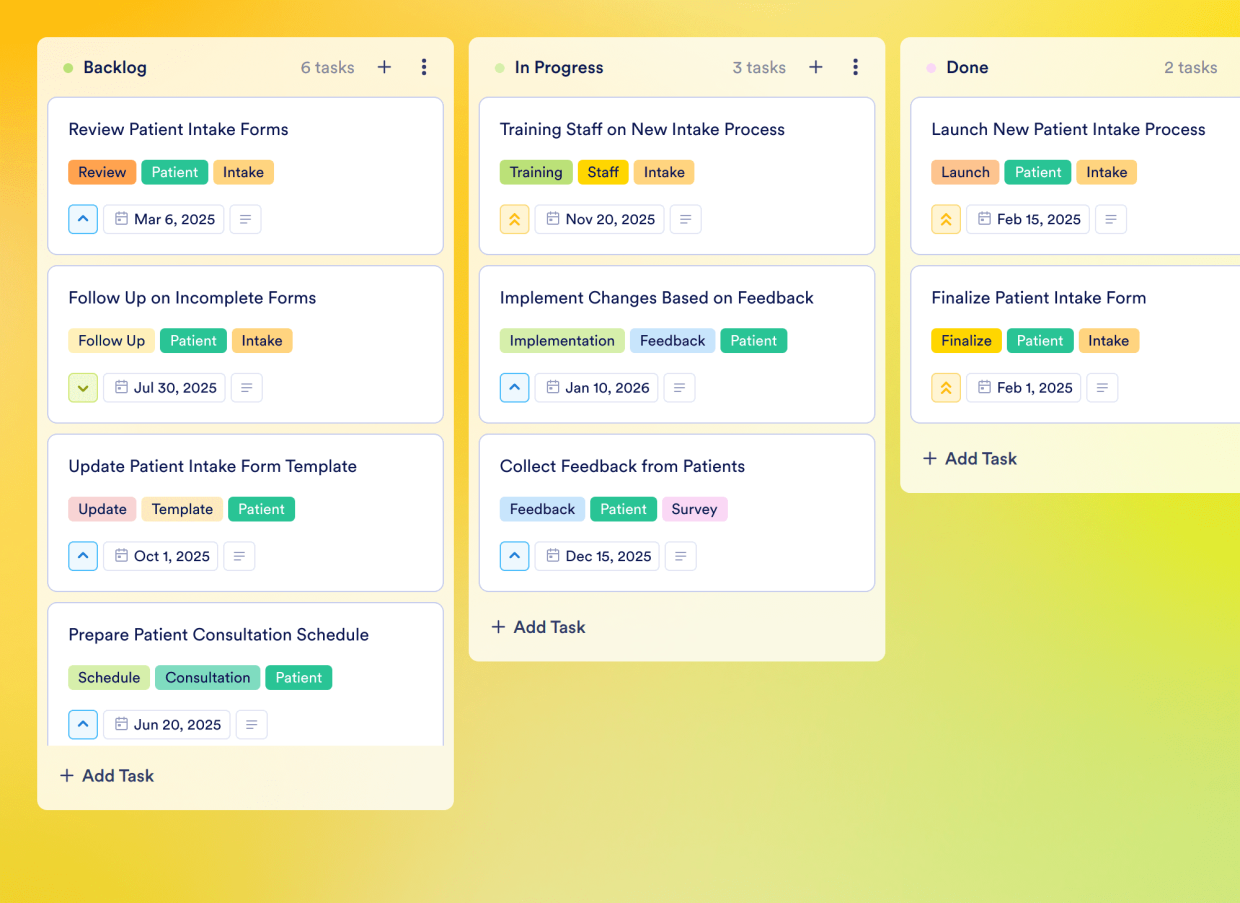Viewport: 1240px width, 903px height.
Task: Expand the priority selector on Prepare Patient Consultation Schedule
Action: click(x=83, y=724)
